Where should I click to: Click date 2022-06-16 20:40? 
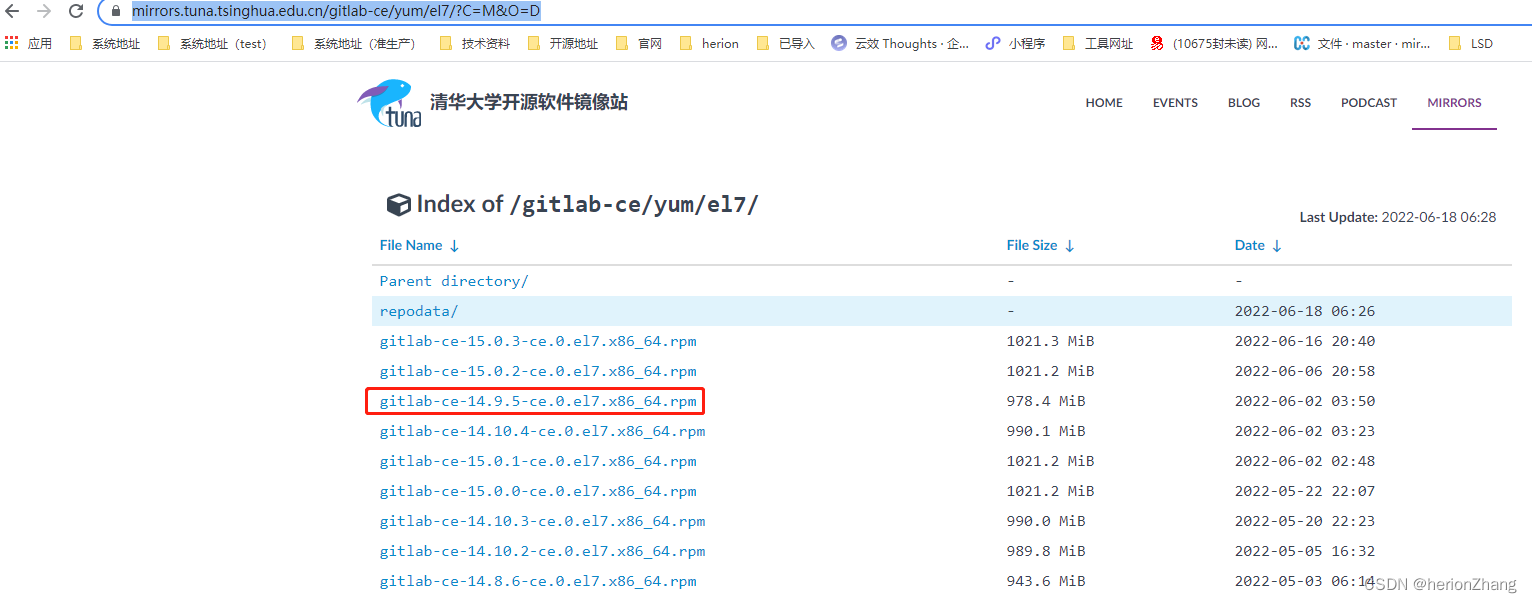[x=1305, y=341]
